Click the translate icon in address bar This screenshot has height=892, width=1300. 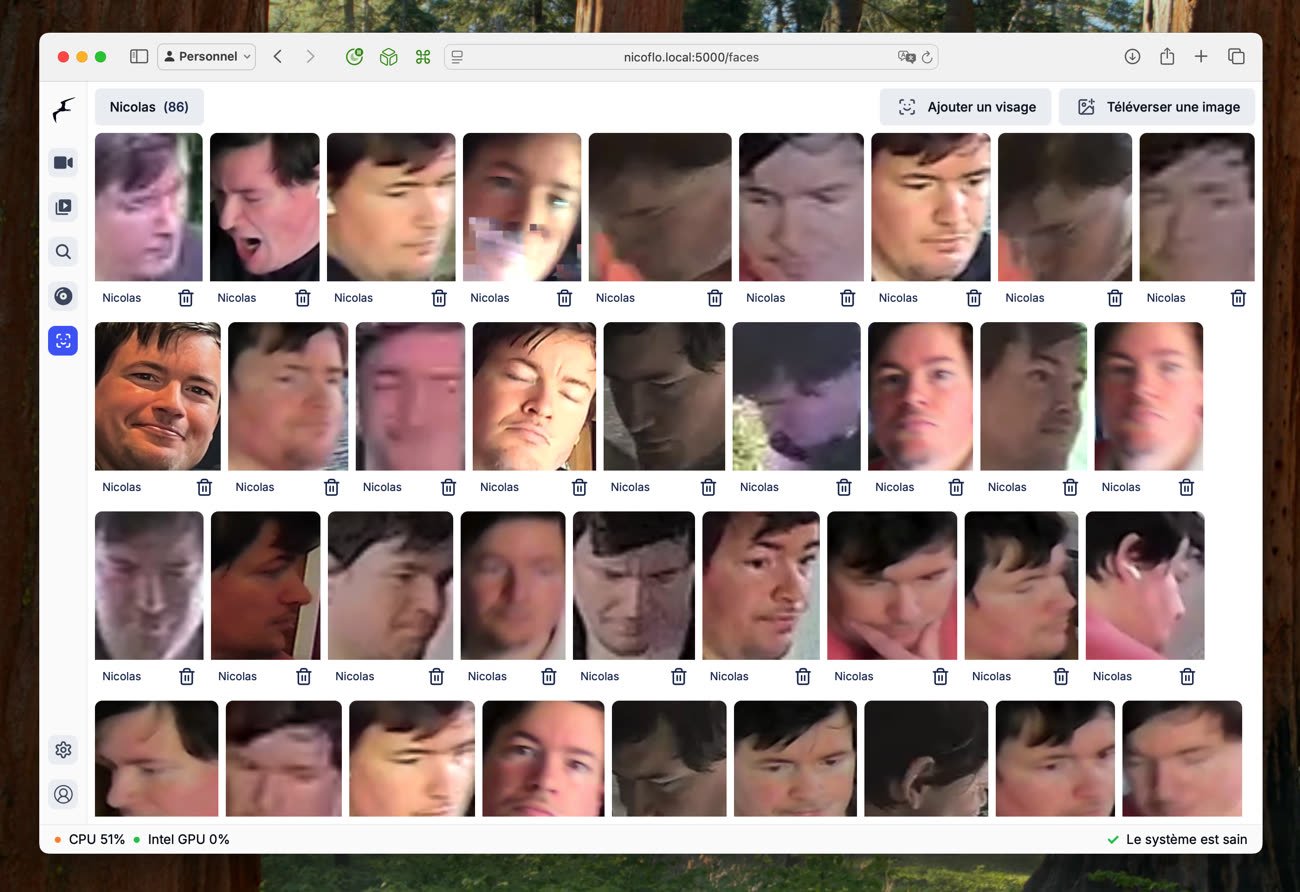point(907,57)
